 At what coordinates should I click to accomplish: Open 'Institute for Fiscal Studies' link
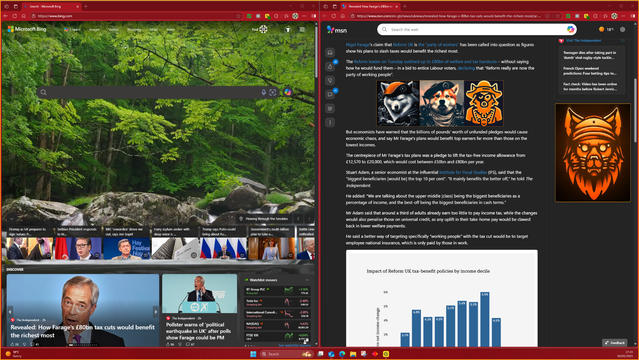click(463, 172)
